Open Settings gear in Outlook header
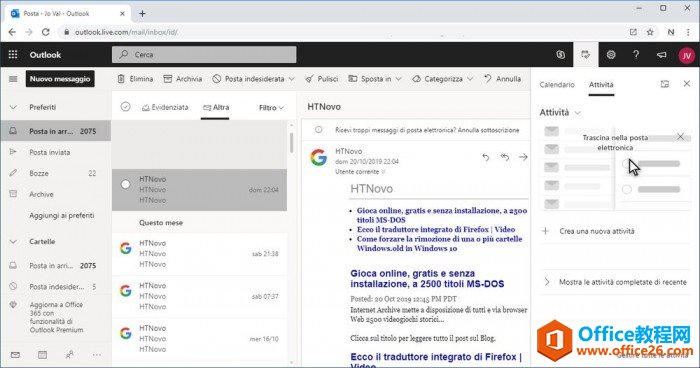Viewport: 700px width, 368px height. click(x=611, y=54)
